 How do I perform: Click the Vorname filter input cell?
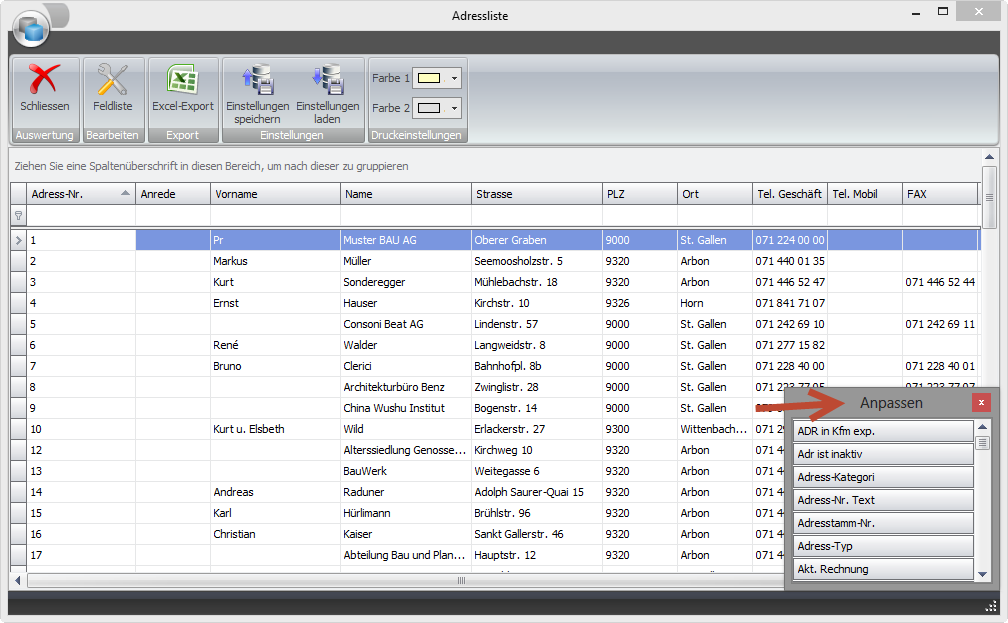tap(275, 215)
